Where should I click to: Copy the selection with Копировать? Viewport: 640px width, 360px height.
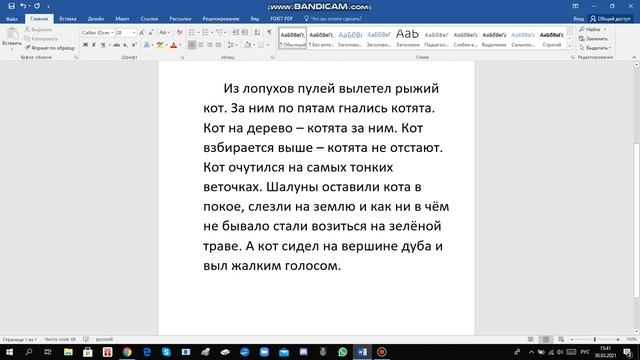[41, 39]
